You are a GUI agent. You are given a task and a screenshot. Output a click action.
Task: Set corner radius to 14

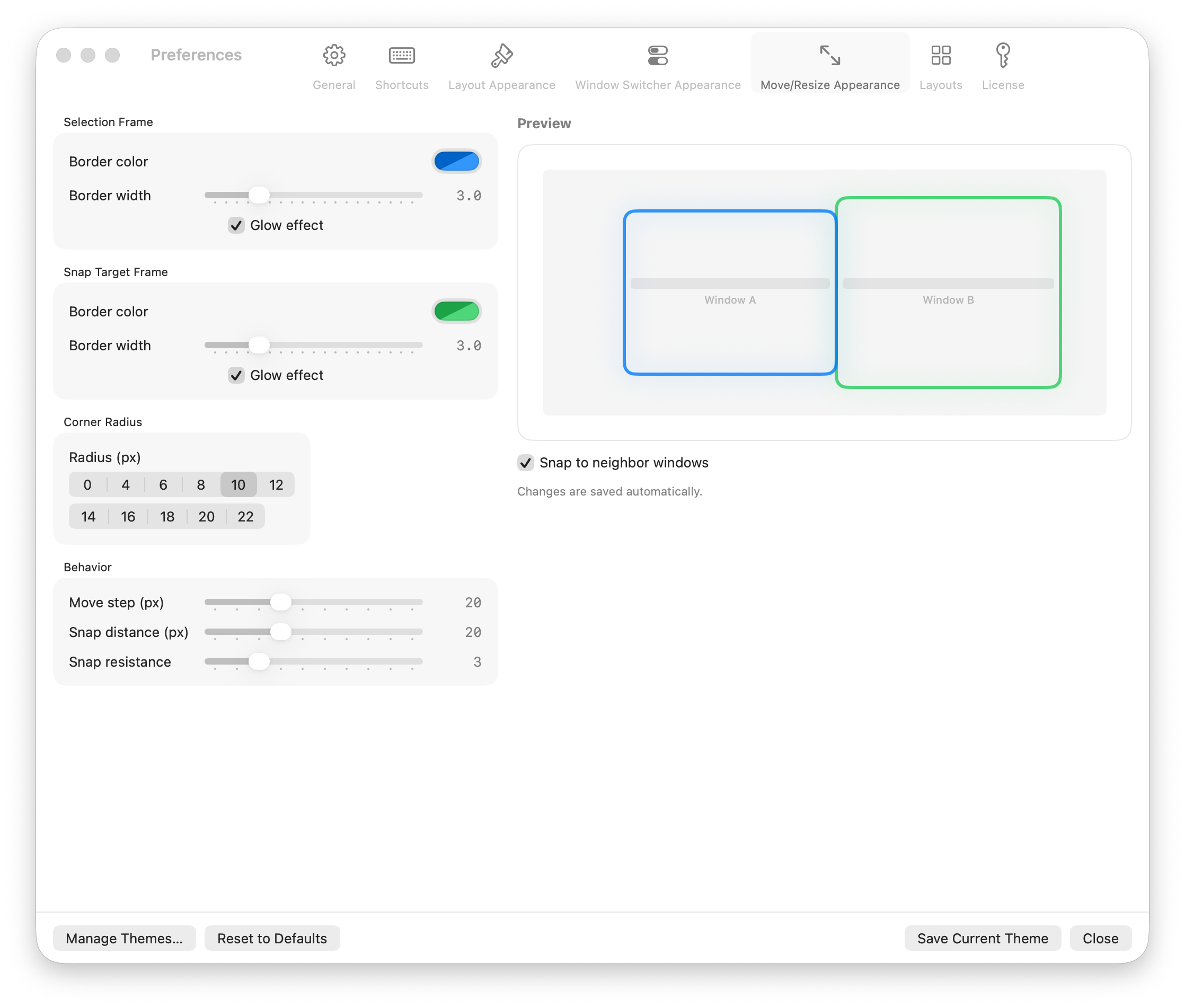(x=88, y=517)
